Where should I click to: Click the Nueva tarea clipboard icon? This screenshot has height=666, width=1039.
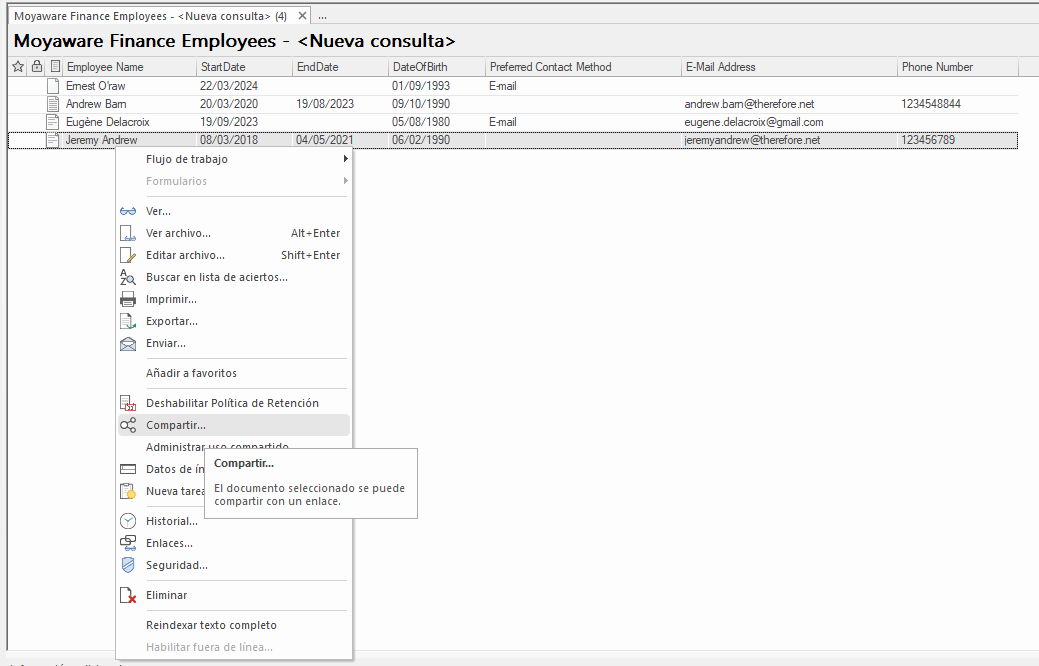pos(128,491)
